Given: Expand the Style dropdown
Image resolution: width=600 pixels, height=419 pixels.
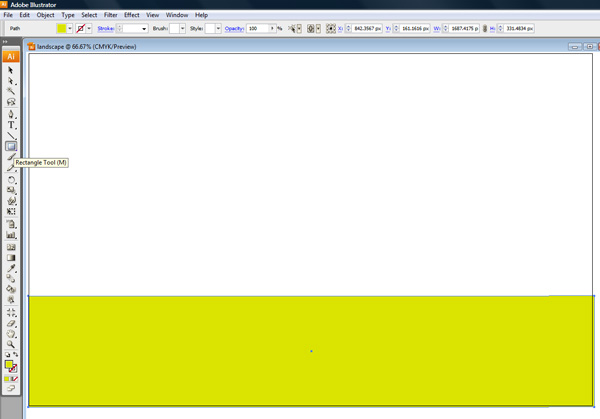Looking at the screenshot, I should tap(218, 28).
